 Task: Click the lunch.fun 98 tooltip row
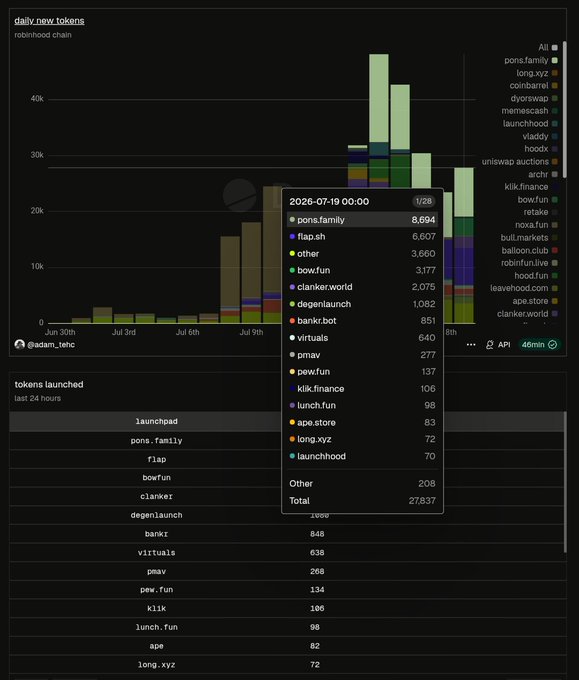pos(362,405)
